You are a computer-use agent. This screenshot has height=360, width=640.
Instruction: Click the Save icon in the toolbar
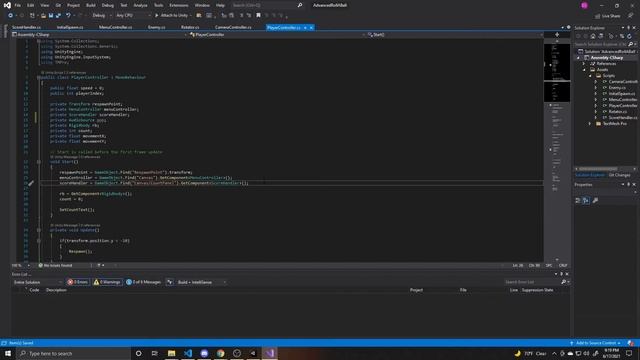click(x=51, y=16)
